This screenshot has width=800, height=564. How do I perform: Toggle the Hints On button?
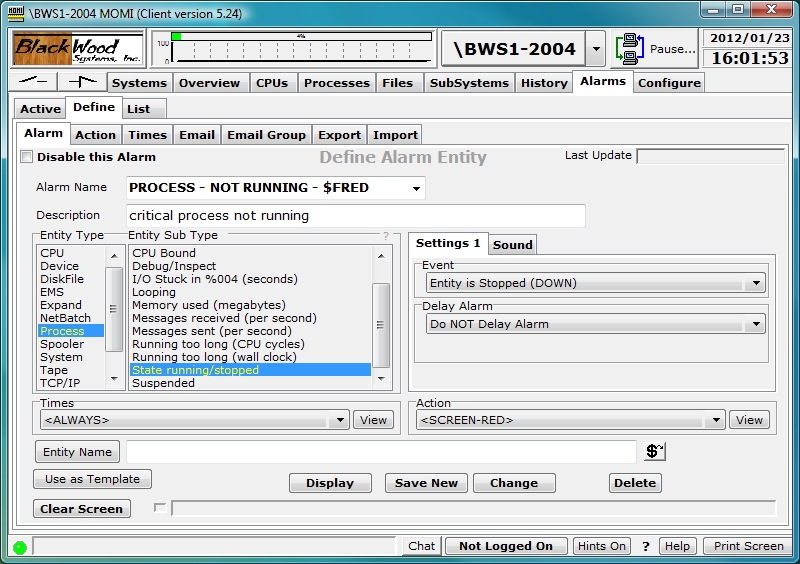tap(602, 546)
